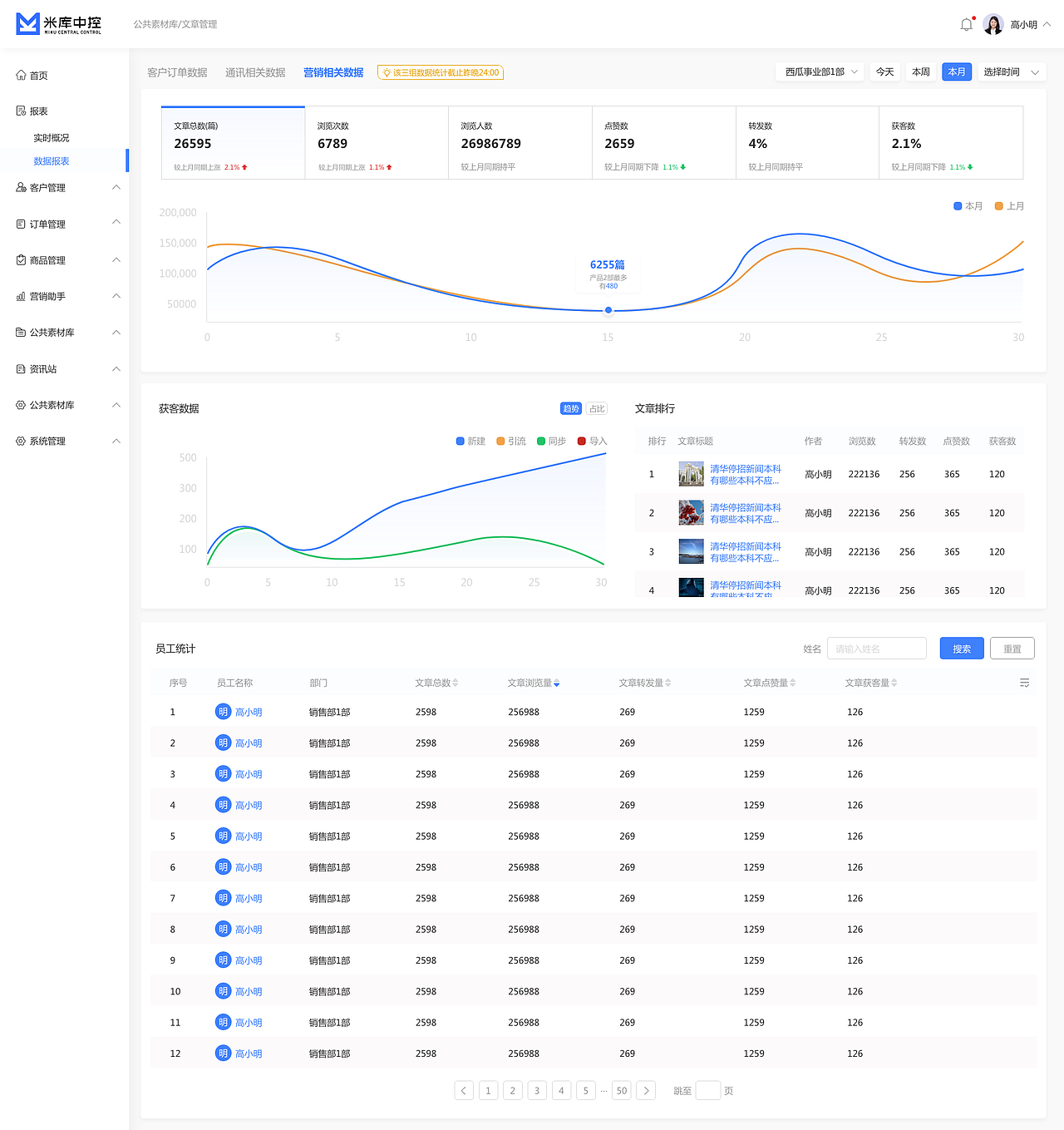Viewport: 1064px width, 1130px height.
Task: Click the 明 avatar in employee row 12
Action: tap(223, 1054)
